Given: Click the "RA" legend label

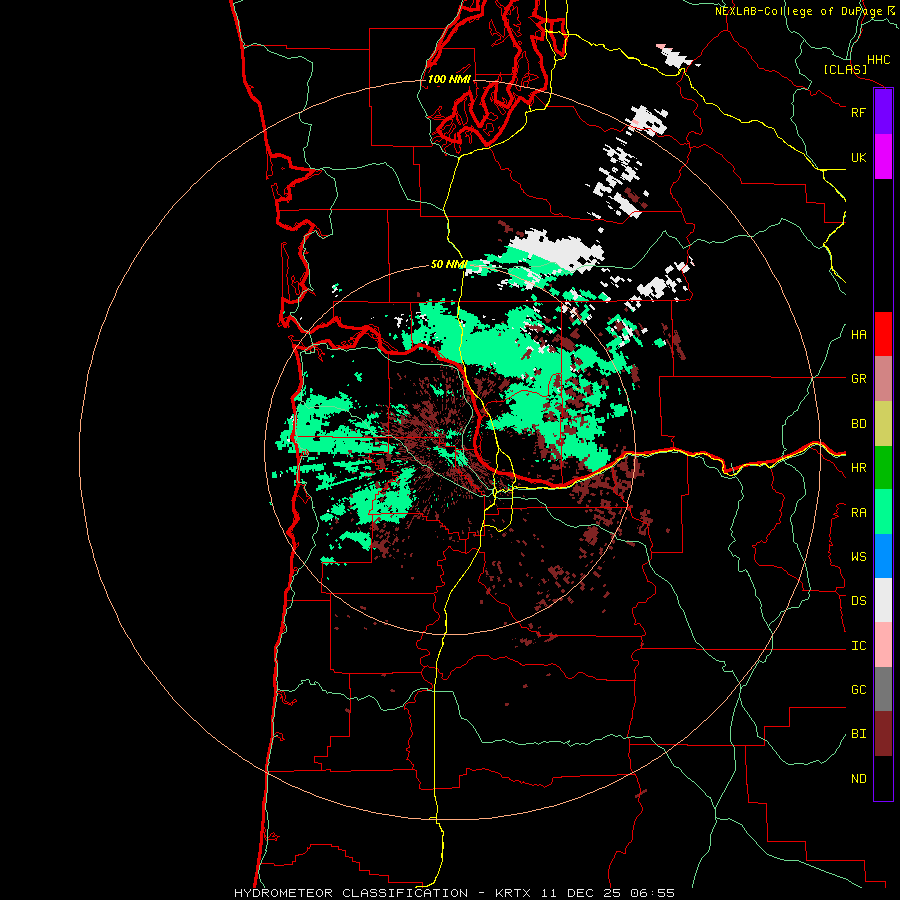Looking at the screenshot, I should tap(858, 513).
